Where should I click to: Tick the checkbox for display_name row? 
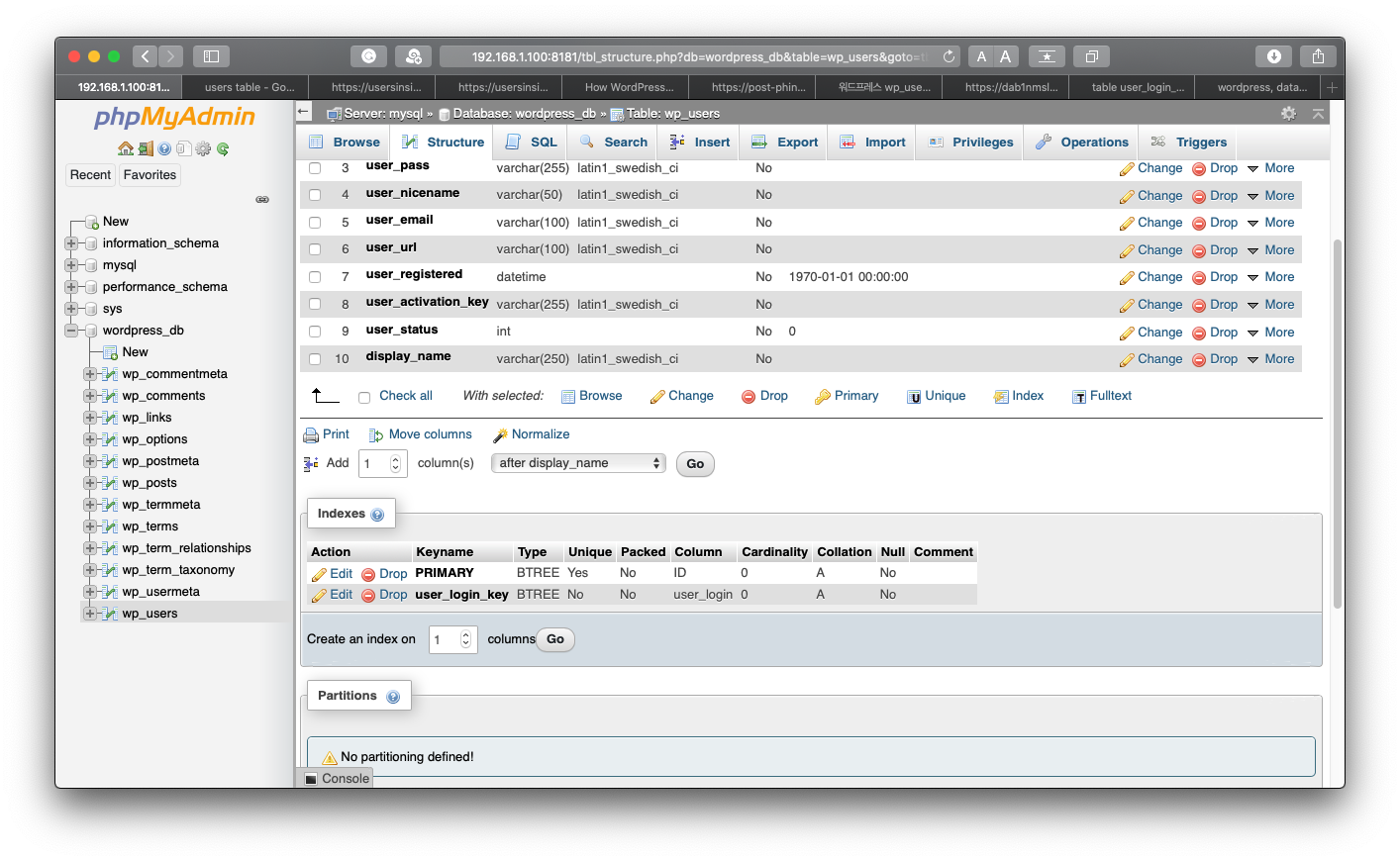click(x=315, y=359)
